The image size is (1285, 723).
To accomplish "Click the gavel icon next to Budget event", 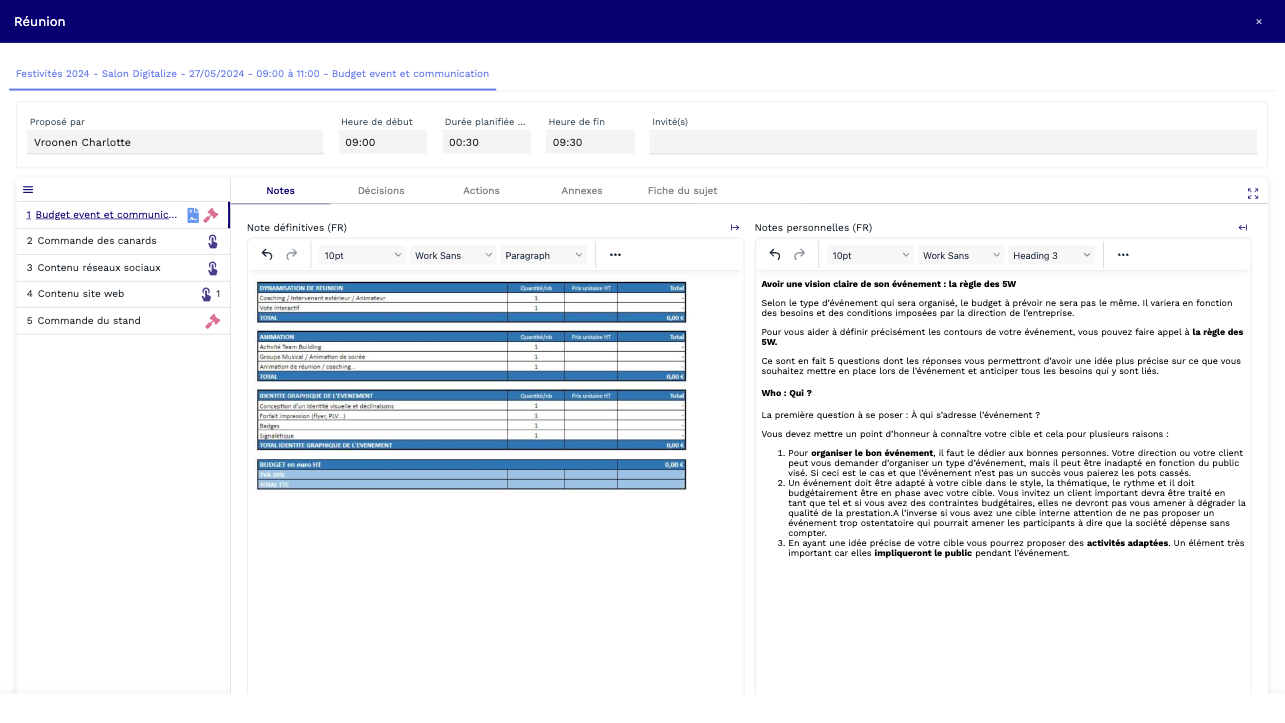I will tap(211, 214).
